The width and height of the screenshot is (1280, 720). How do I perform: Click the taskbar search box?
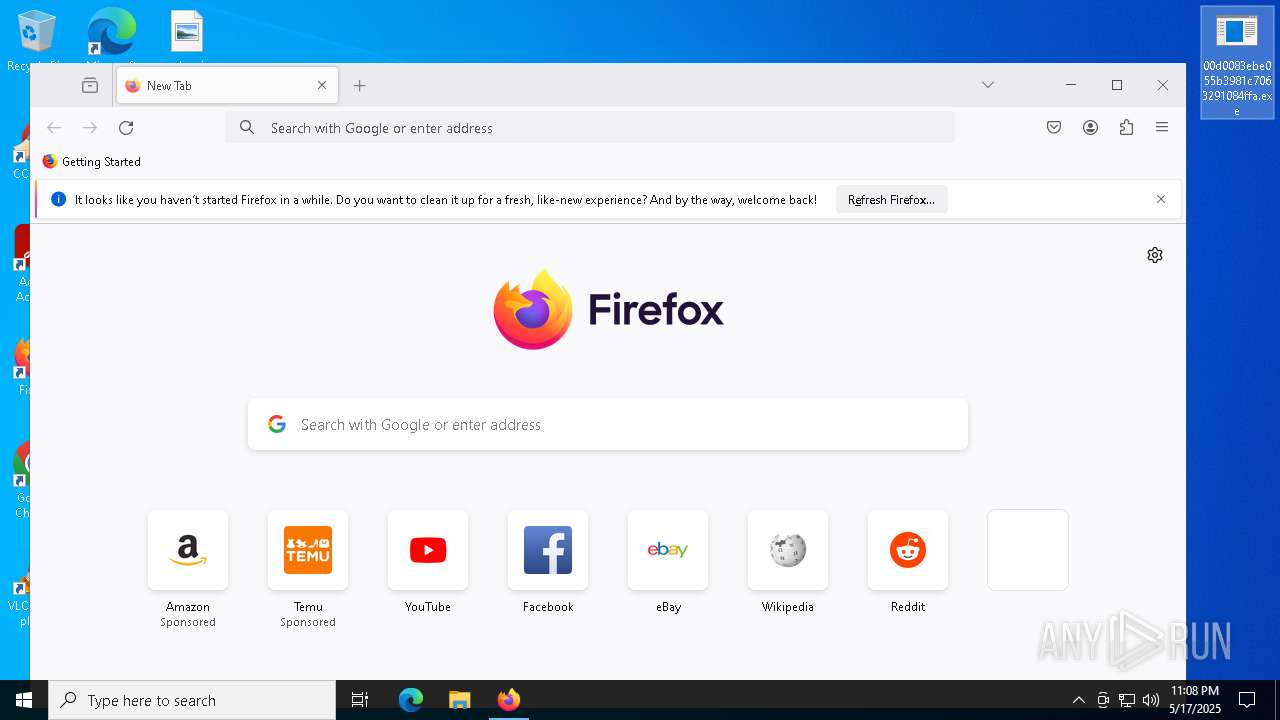point(192,700)
